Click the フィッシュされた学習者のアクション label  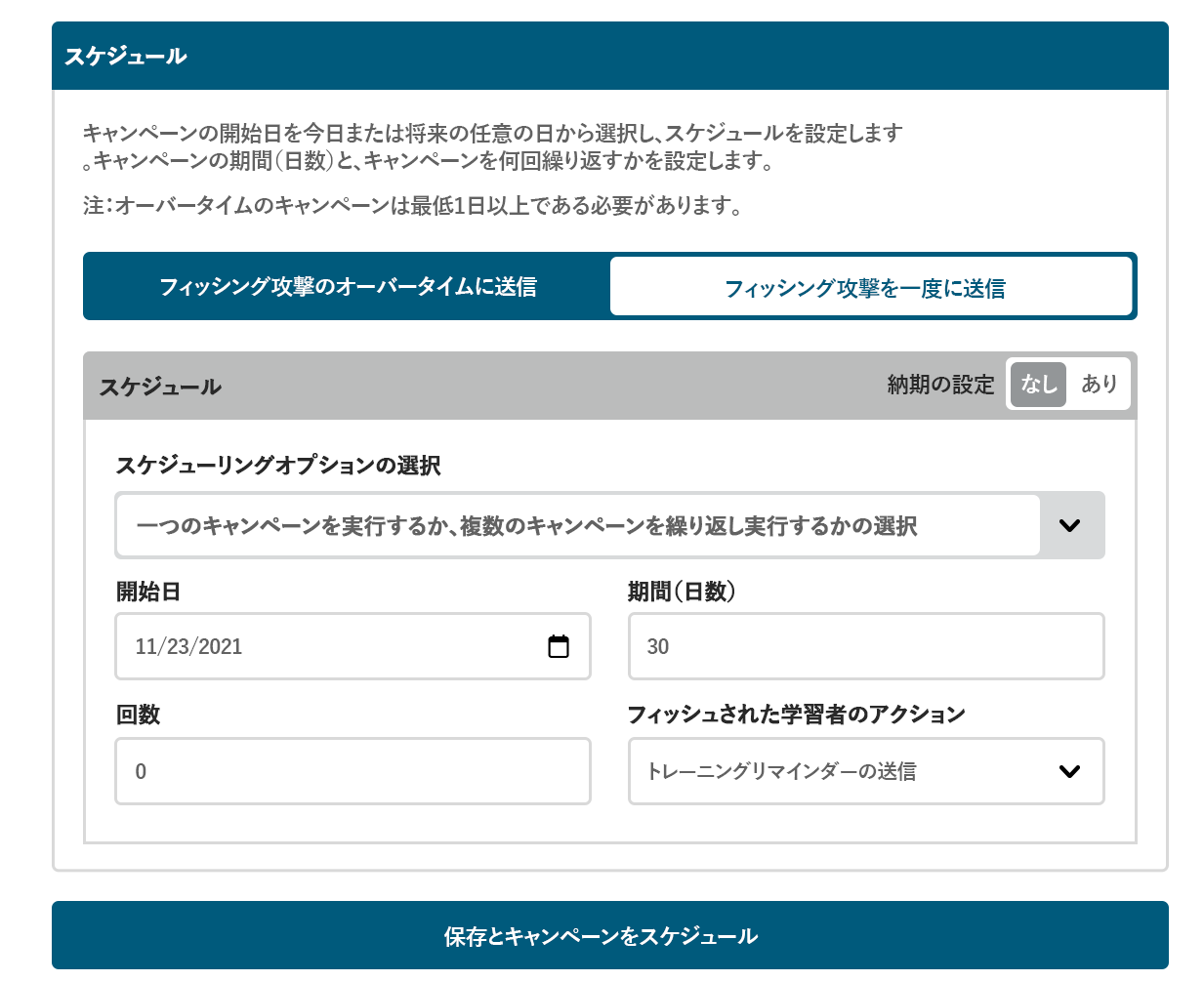796,715
